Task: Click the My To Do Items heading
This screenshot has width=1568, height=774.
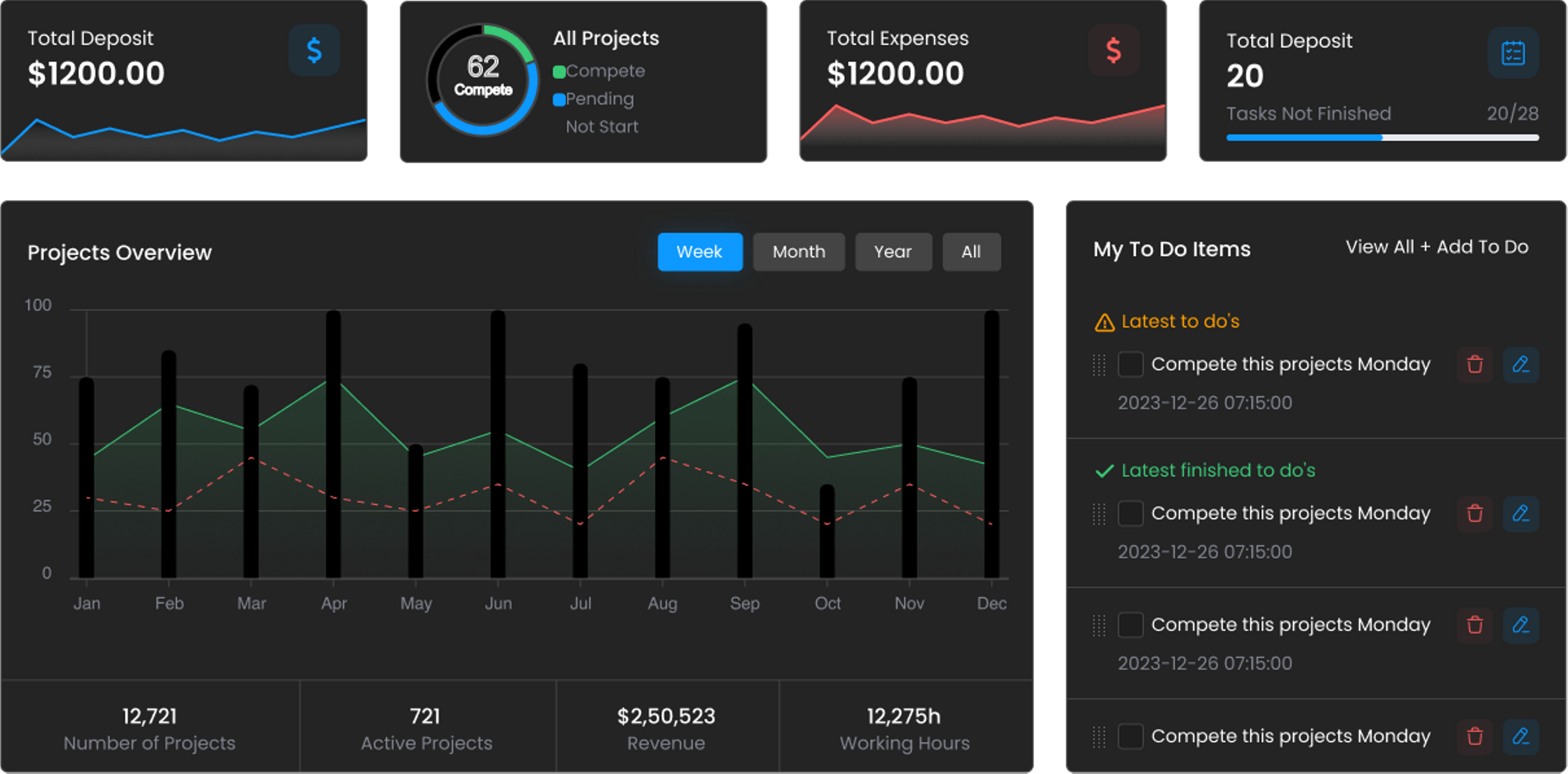Action: 1172,250
